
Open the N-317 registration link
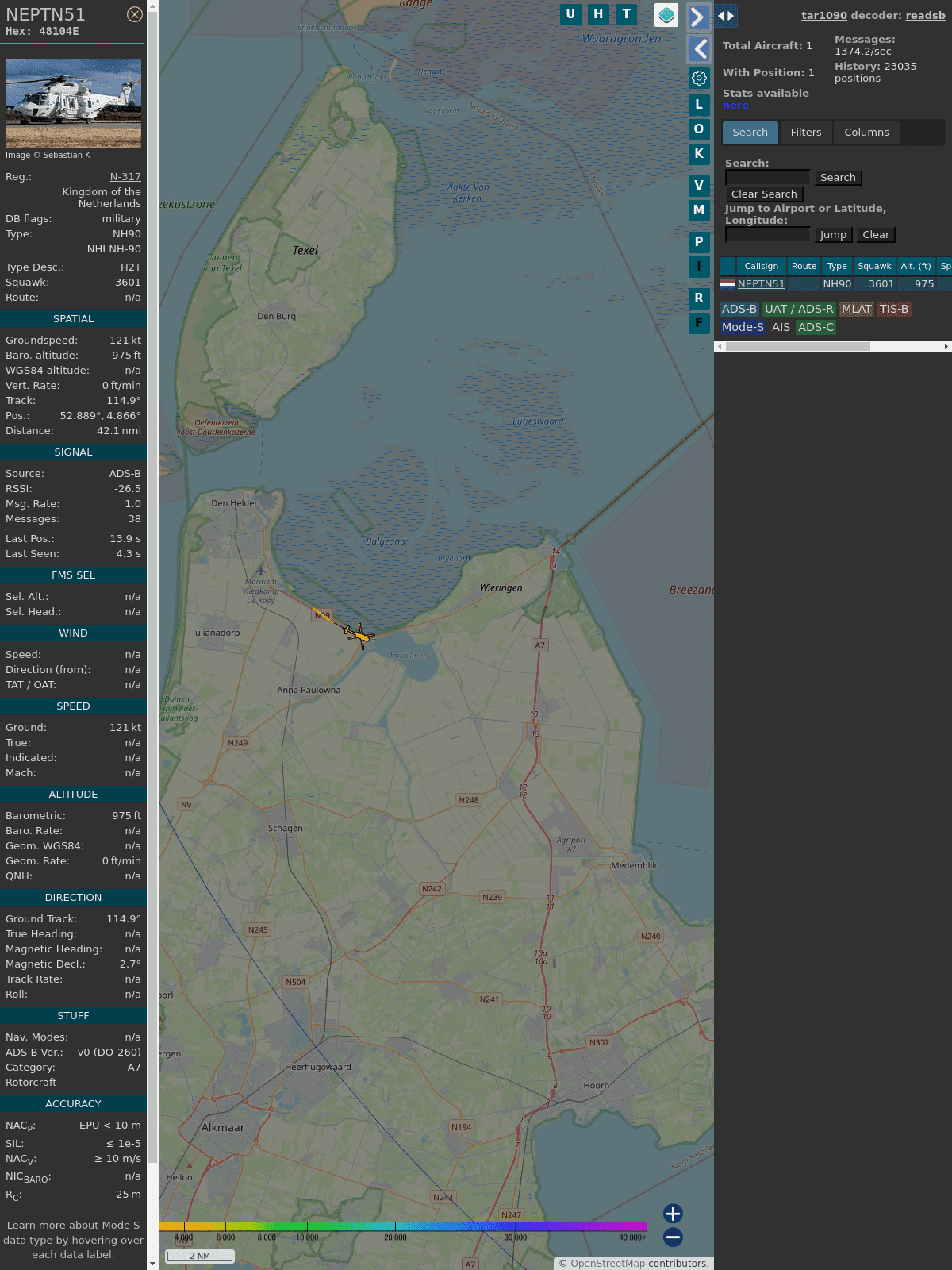[125, 177]
